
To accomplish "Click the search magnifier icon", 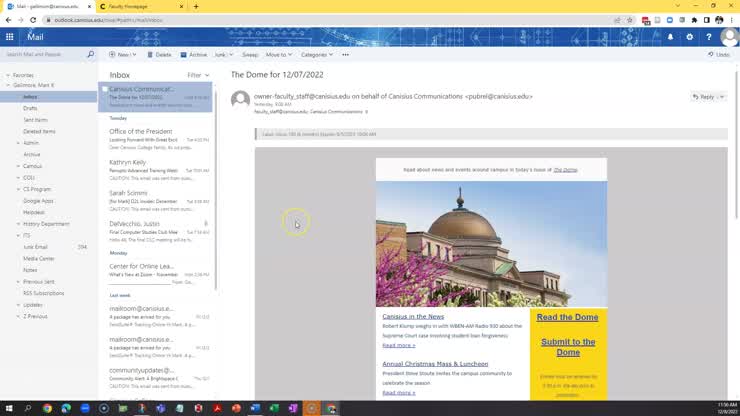I will tap(91, 54).
